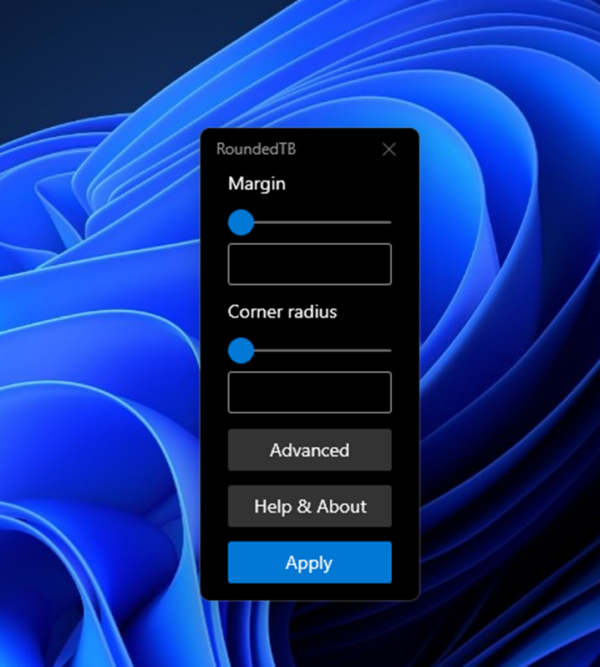
Task: Focus the Corner radius value input box
Action: 310,392
